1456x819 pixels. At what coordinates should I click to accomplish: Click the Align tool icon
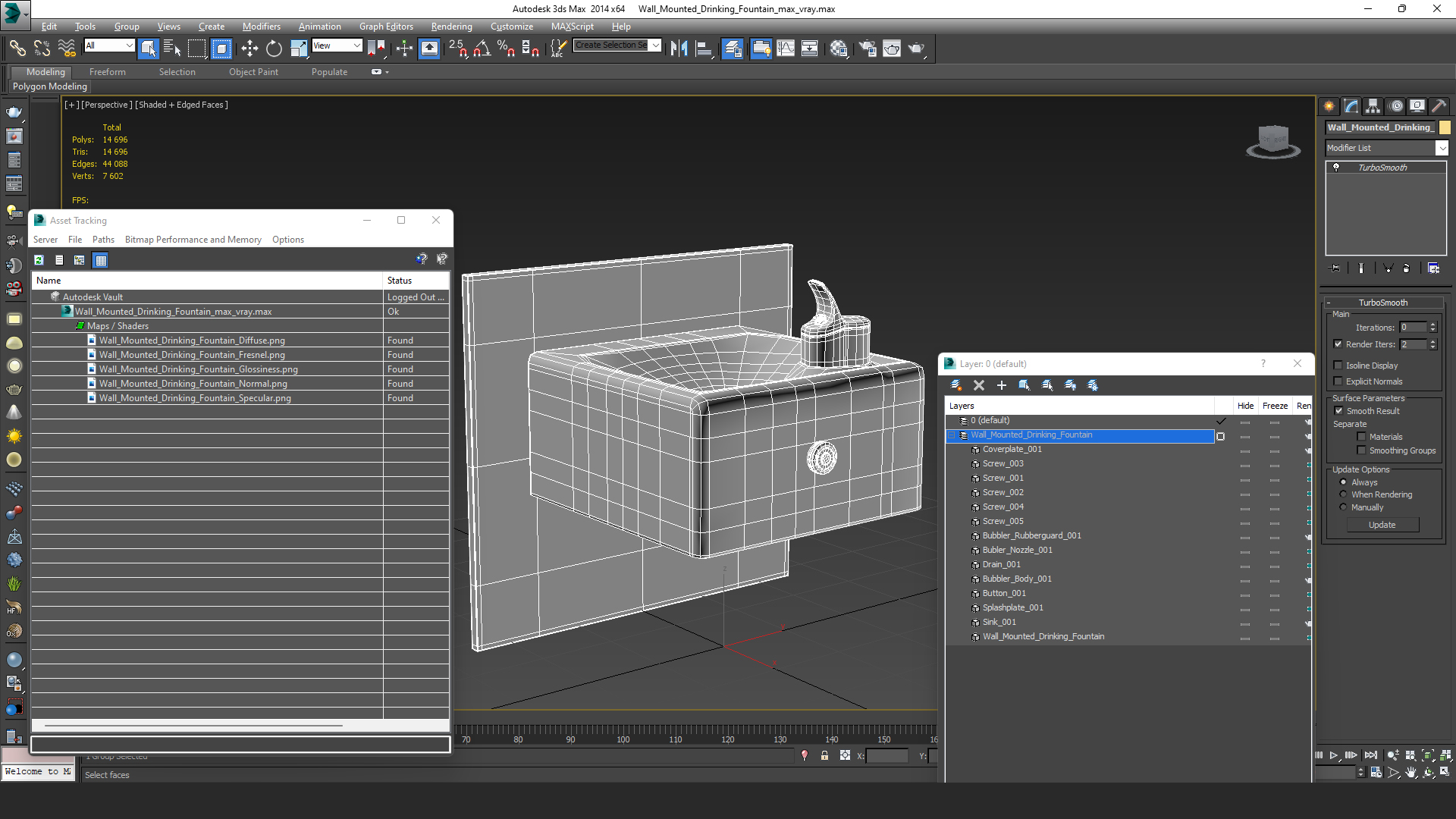point(704,49)
